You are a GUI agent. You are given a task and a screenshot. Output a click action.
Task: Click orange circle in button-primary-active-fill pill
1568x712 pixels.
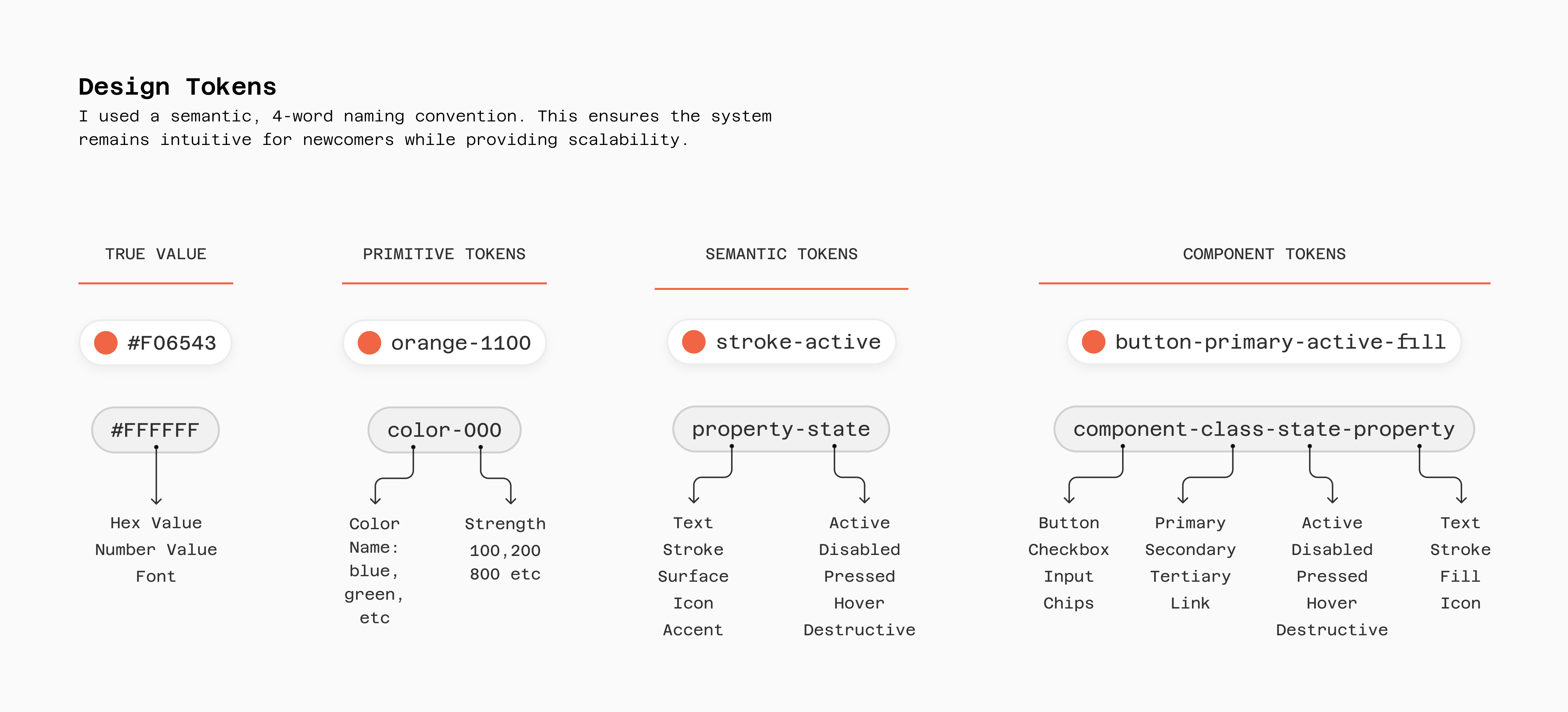point(1093,342)
